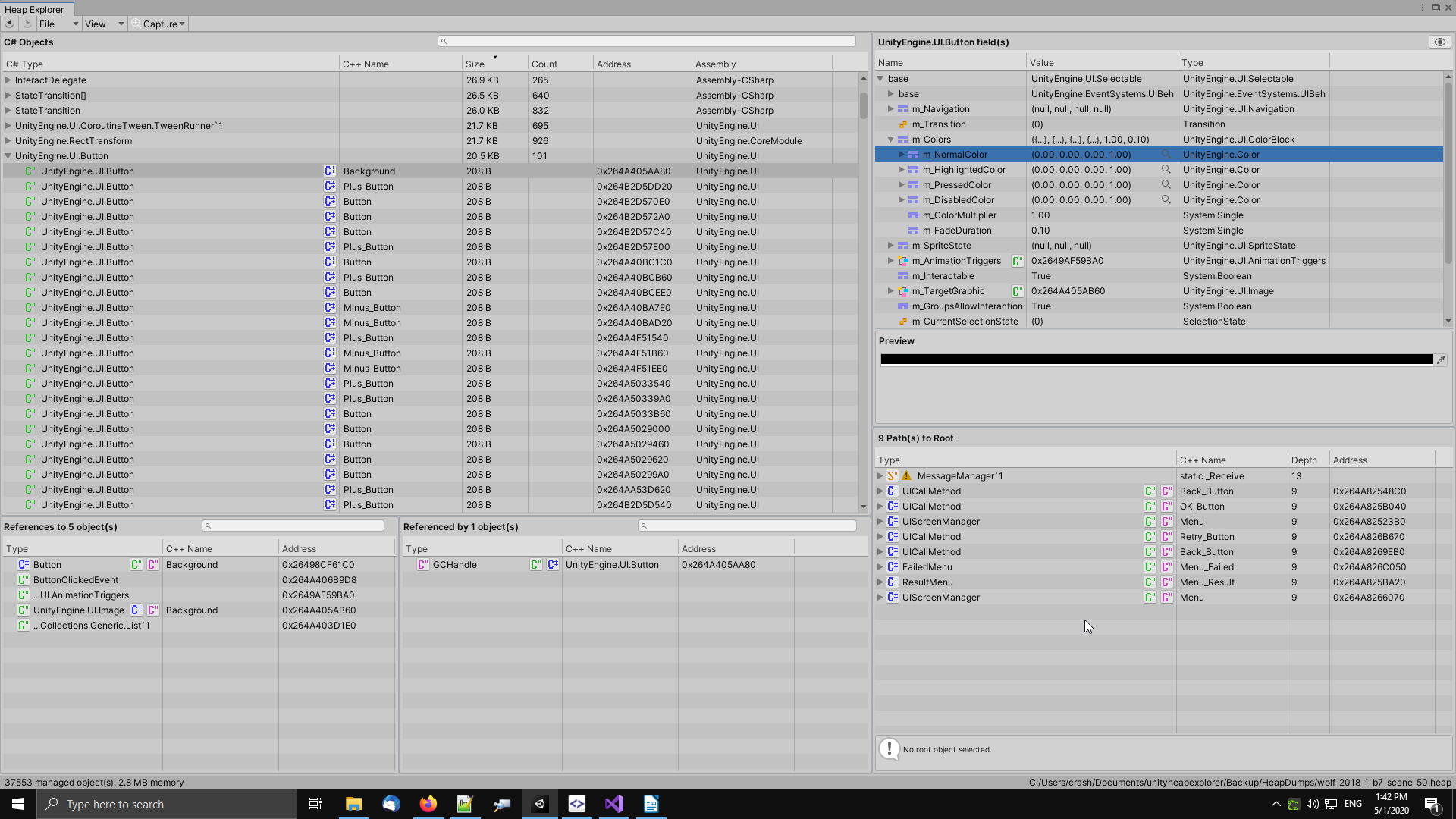Image resolution: width=1456 pixels, height=819 pixels.
Task: Click the navigate back arrow icon
Action: point(9,24)
